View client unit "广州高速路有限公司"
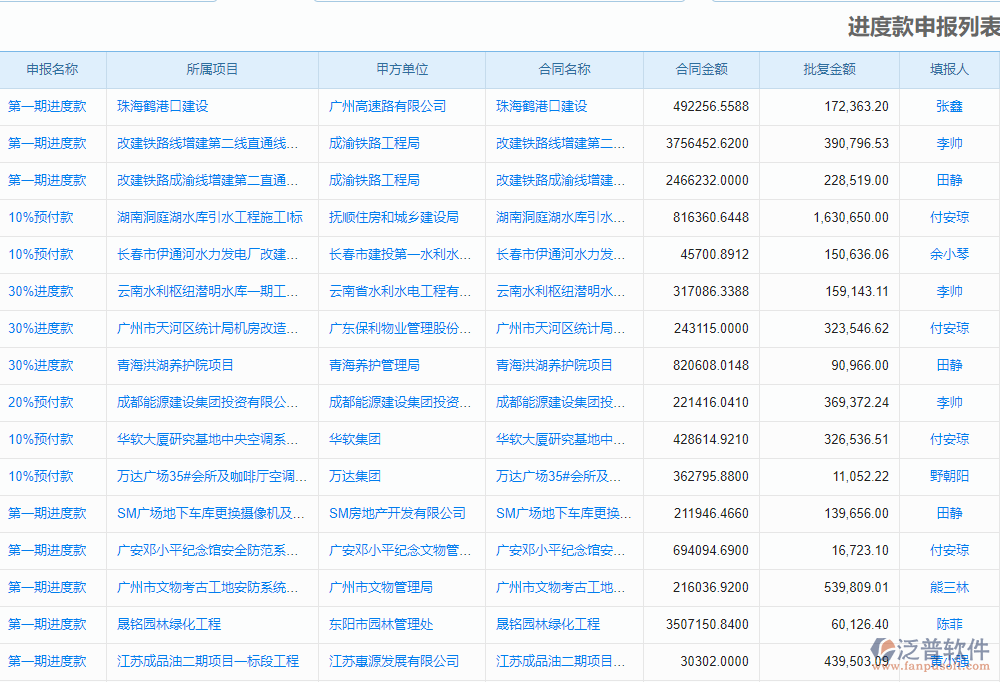Image resolution: width=1000 pixels, height=682 pixels. click(x=389, y=106)
